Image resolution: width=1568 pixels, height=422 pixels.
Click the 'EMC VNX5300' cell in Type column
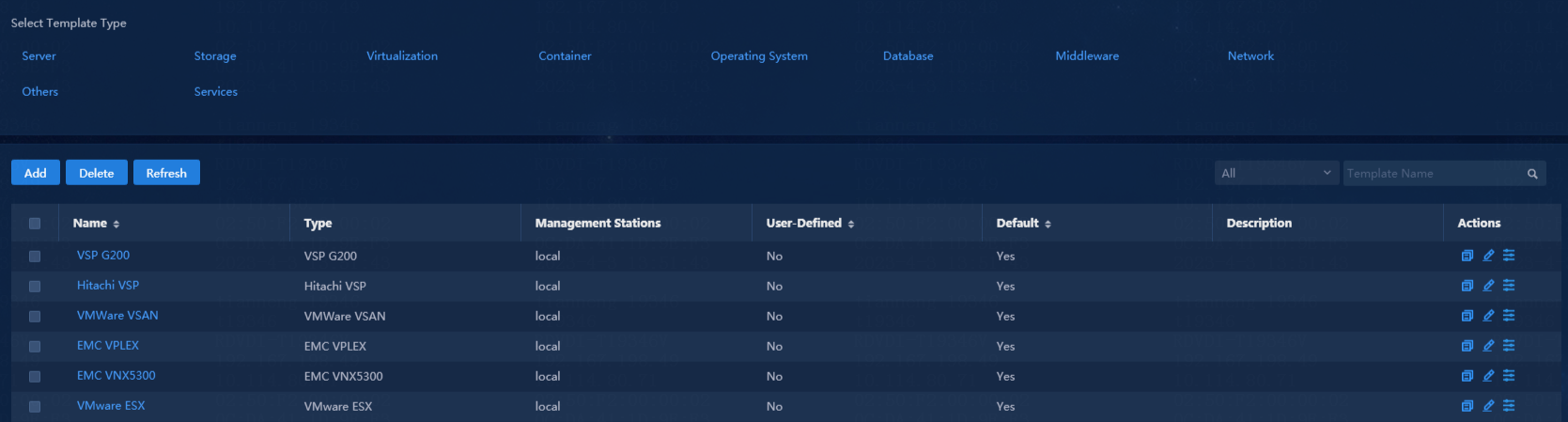pos(343,377)
